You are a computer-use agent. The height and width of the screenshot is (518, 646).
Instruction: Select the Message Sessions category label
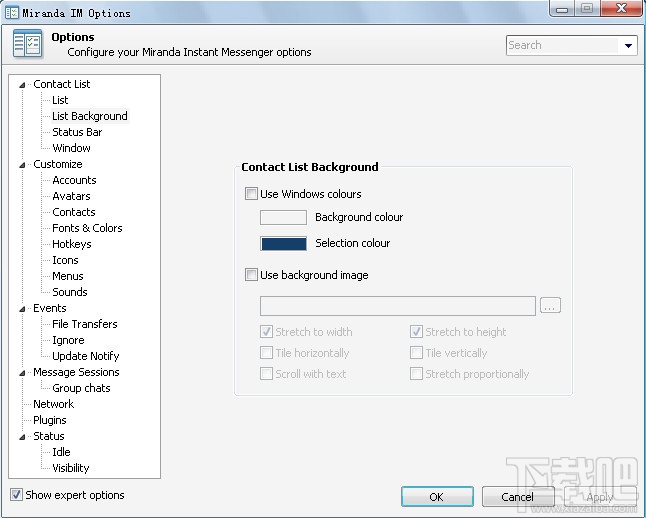(x=76, y=372)
